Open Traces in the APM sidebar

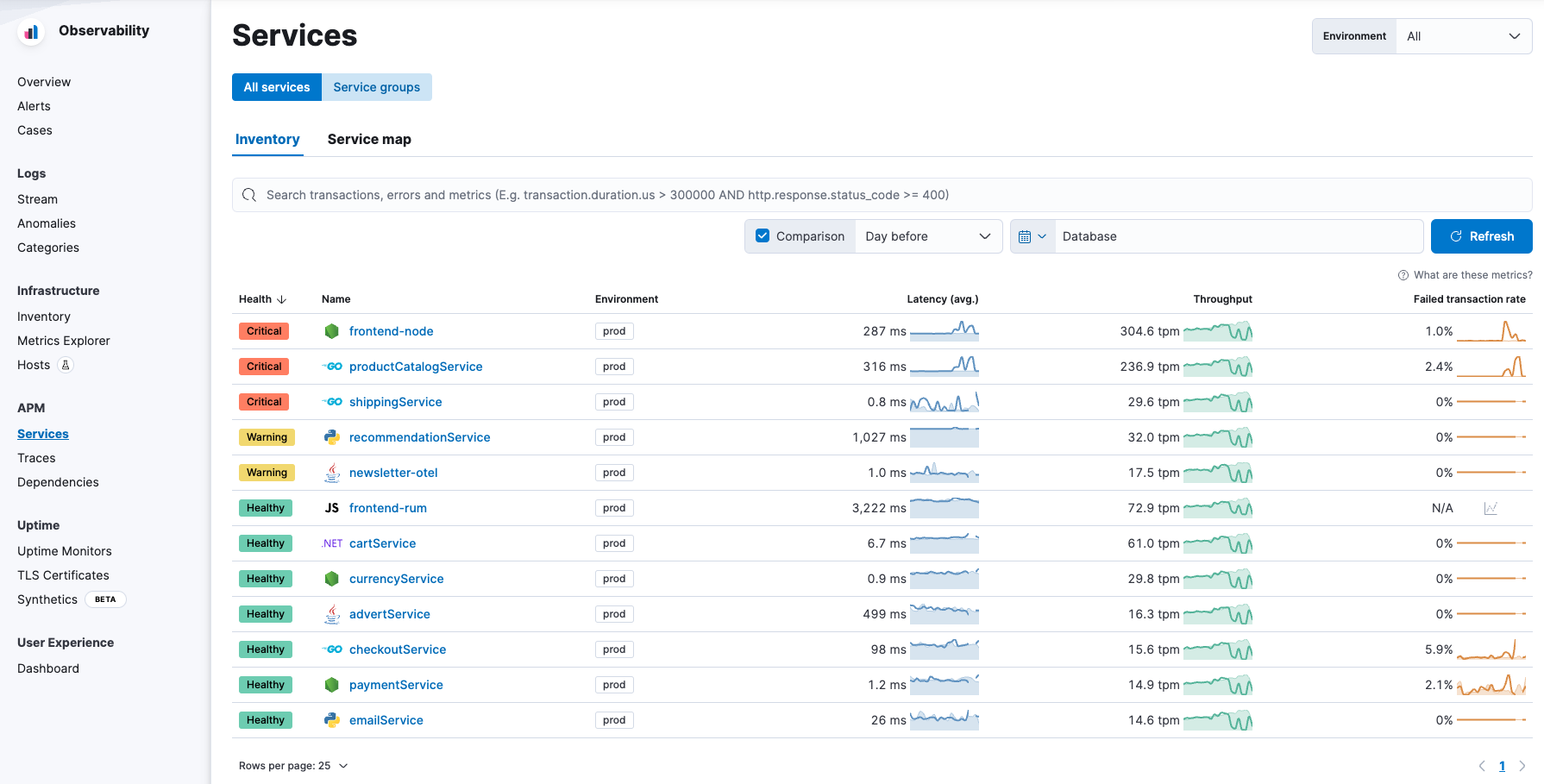click(x=36, y=458)
